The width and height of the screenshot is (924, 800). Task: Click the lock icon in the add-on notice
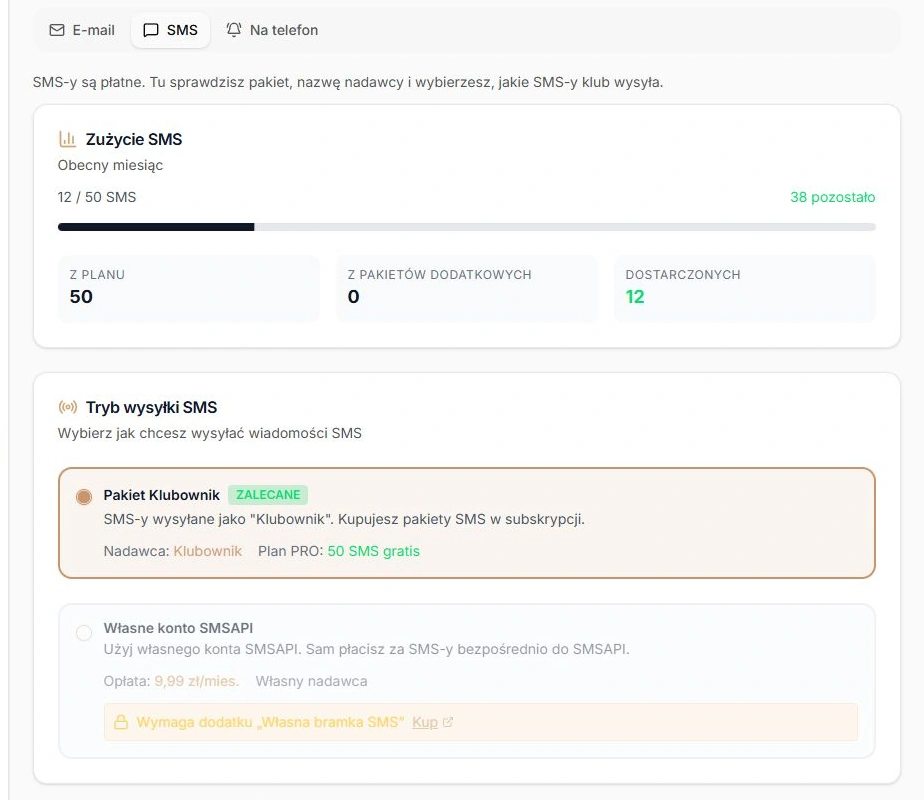121,722
